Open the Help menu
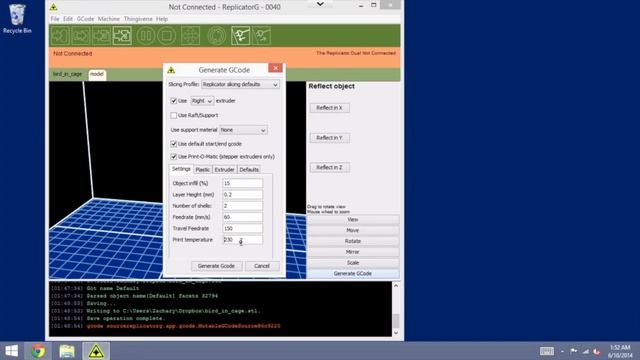The height and width of the screenshot is (360, 640). (162, 19)
